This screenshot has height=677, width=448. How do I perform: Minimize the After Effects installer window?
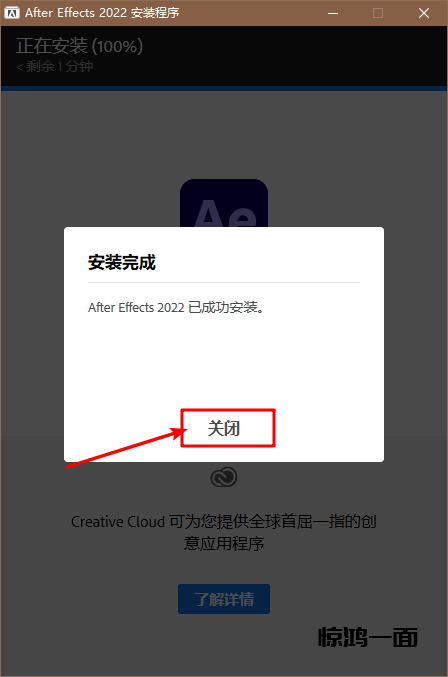pos(333,13)
